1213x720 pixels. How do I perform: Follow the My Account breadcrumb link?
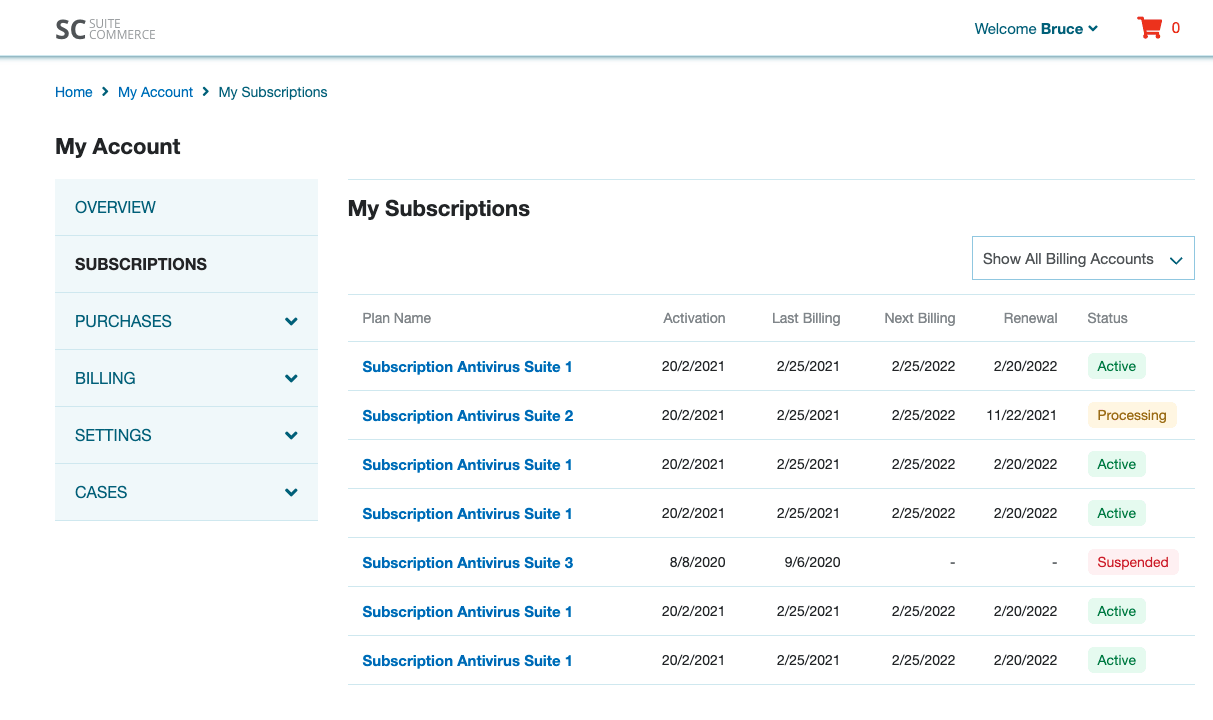[155, 92]
